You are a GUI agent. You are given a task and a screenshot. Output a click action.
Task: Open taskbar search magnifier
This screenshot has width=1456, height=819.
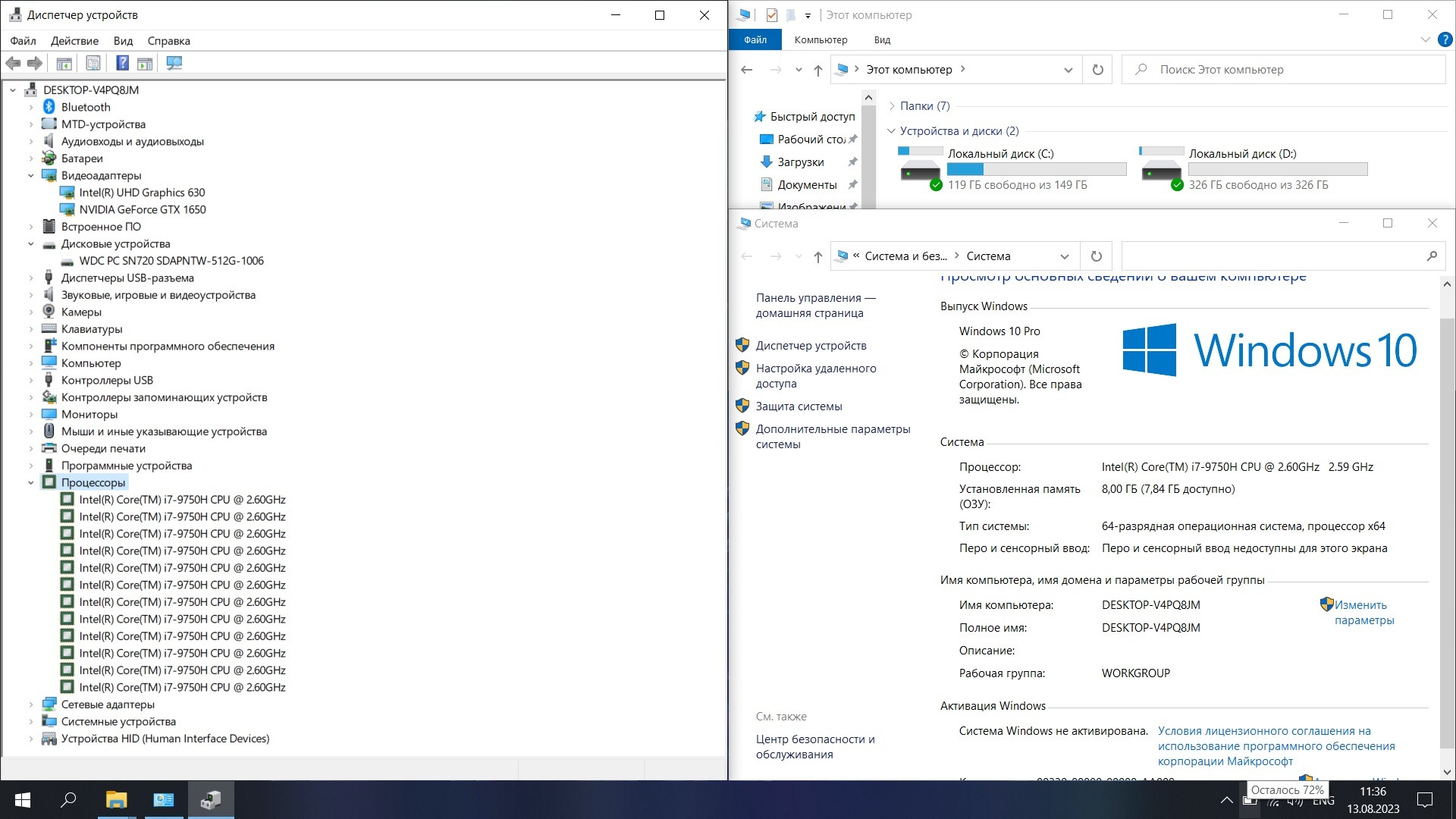pyautogui.click(x=68, y=800)
